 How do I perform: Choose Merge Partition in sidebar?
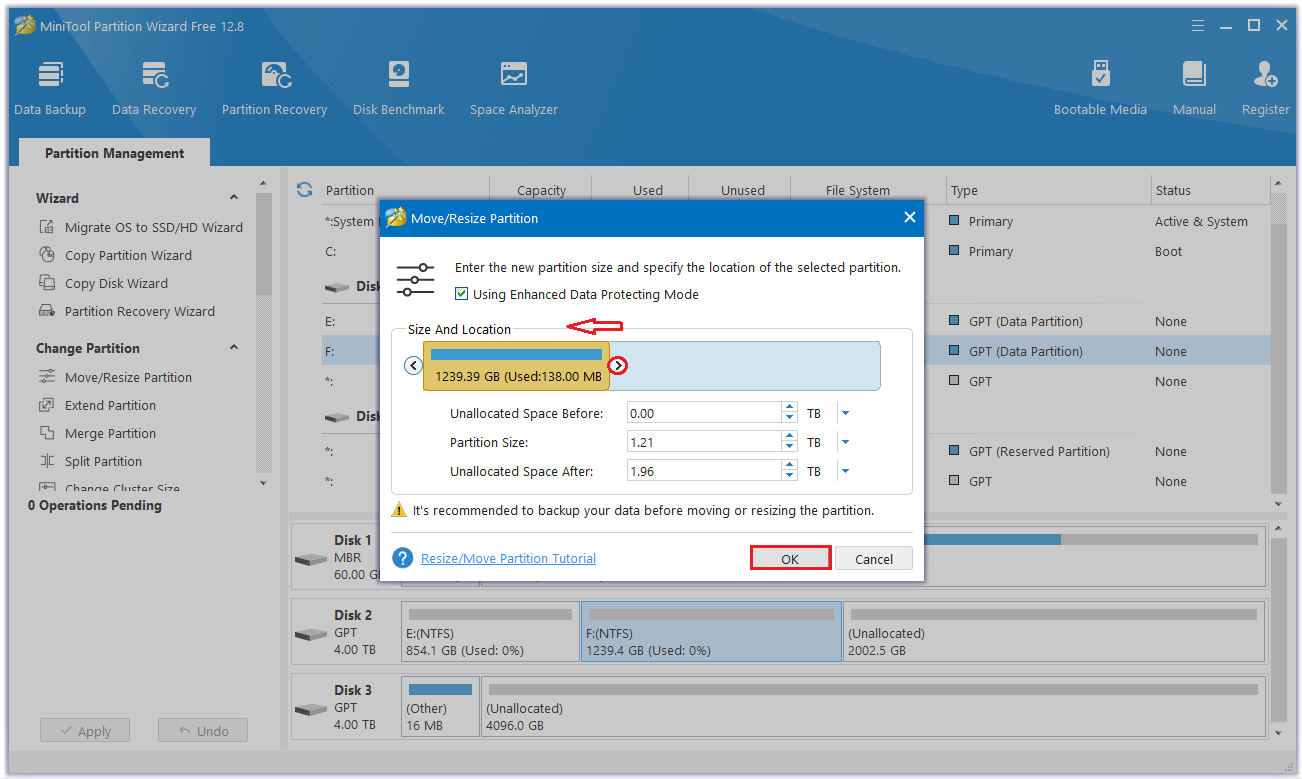tap(97, 433)
